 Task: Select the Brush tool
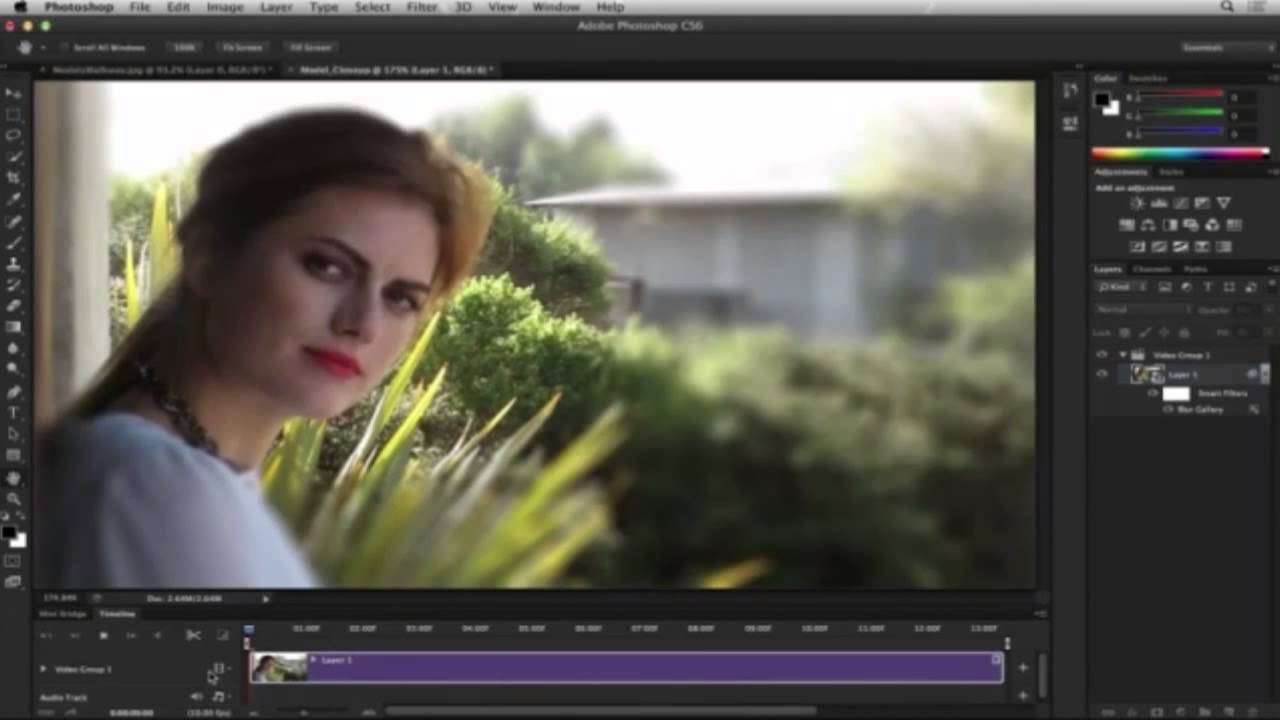coord(13,242)
